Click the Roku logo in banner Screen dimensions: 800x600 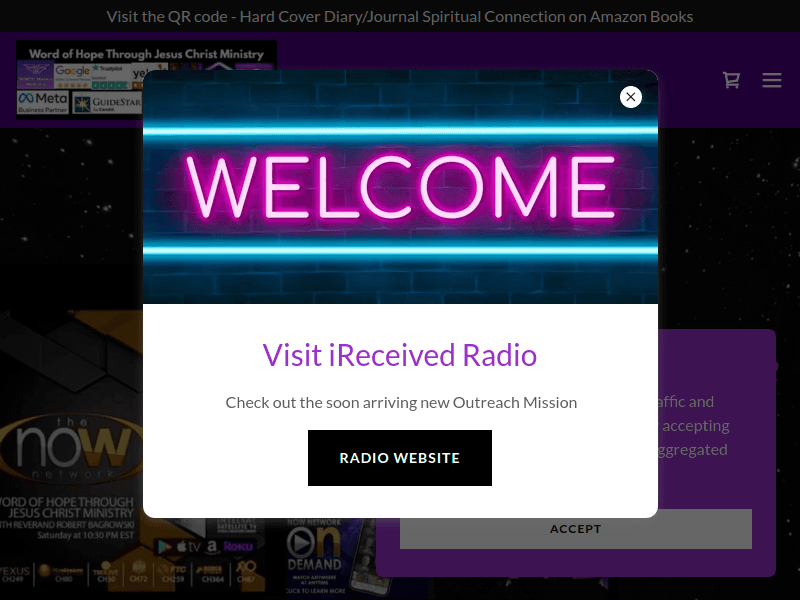click(238, 547)
